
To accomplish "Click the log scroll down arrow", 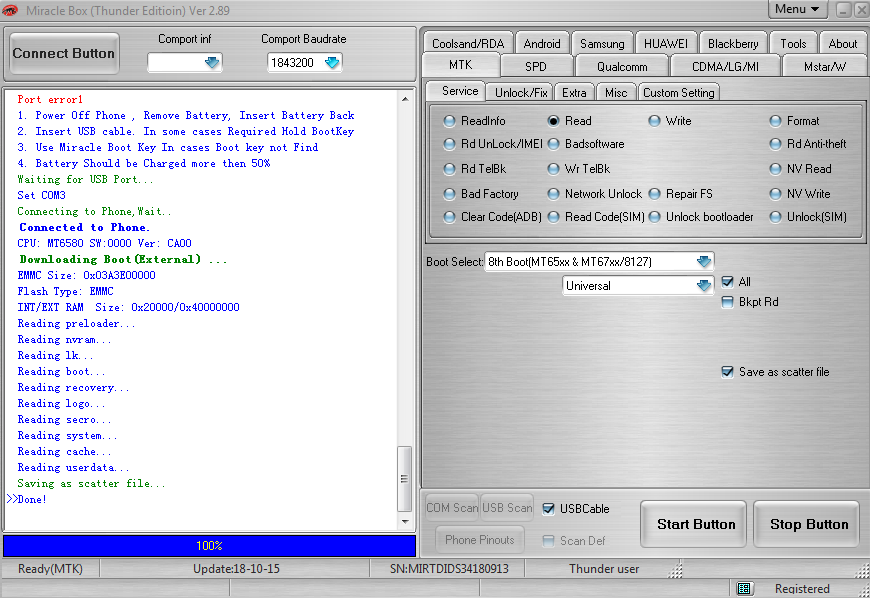I will tap(405, 521).
